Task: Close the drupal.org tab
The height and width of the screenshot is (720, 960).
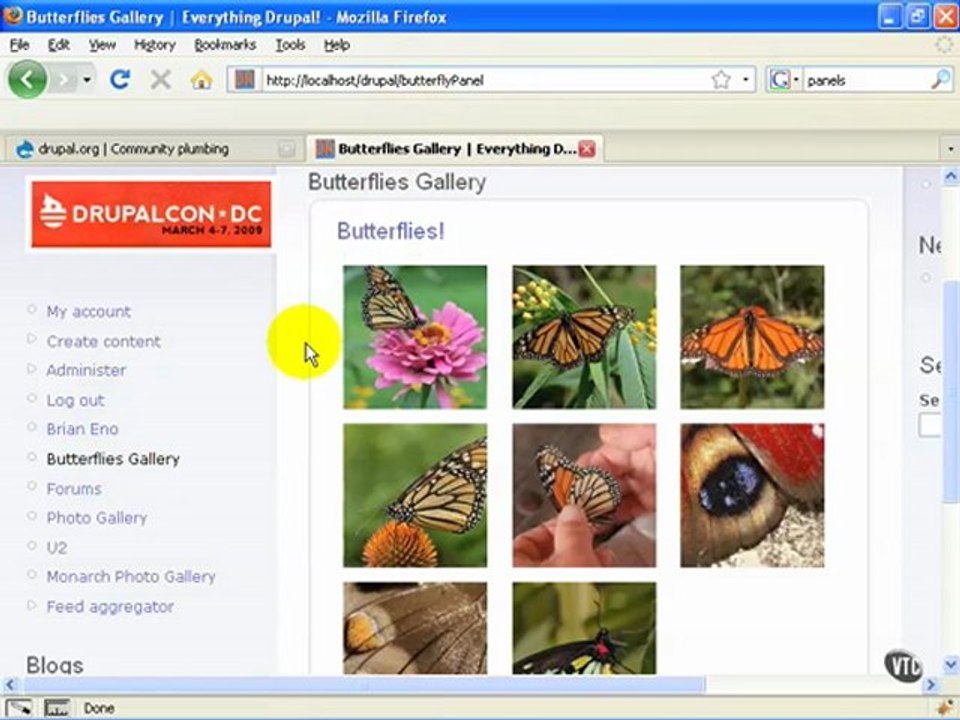Action: pos(286,149)
